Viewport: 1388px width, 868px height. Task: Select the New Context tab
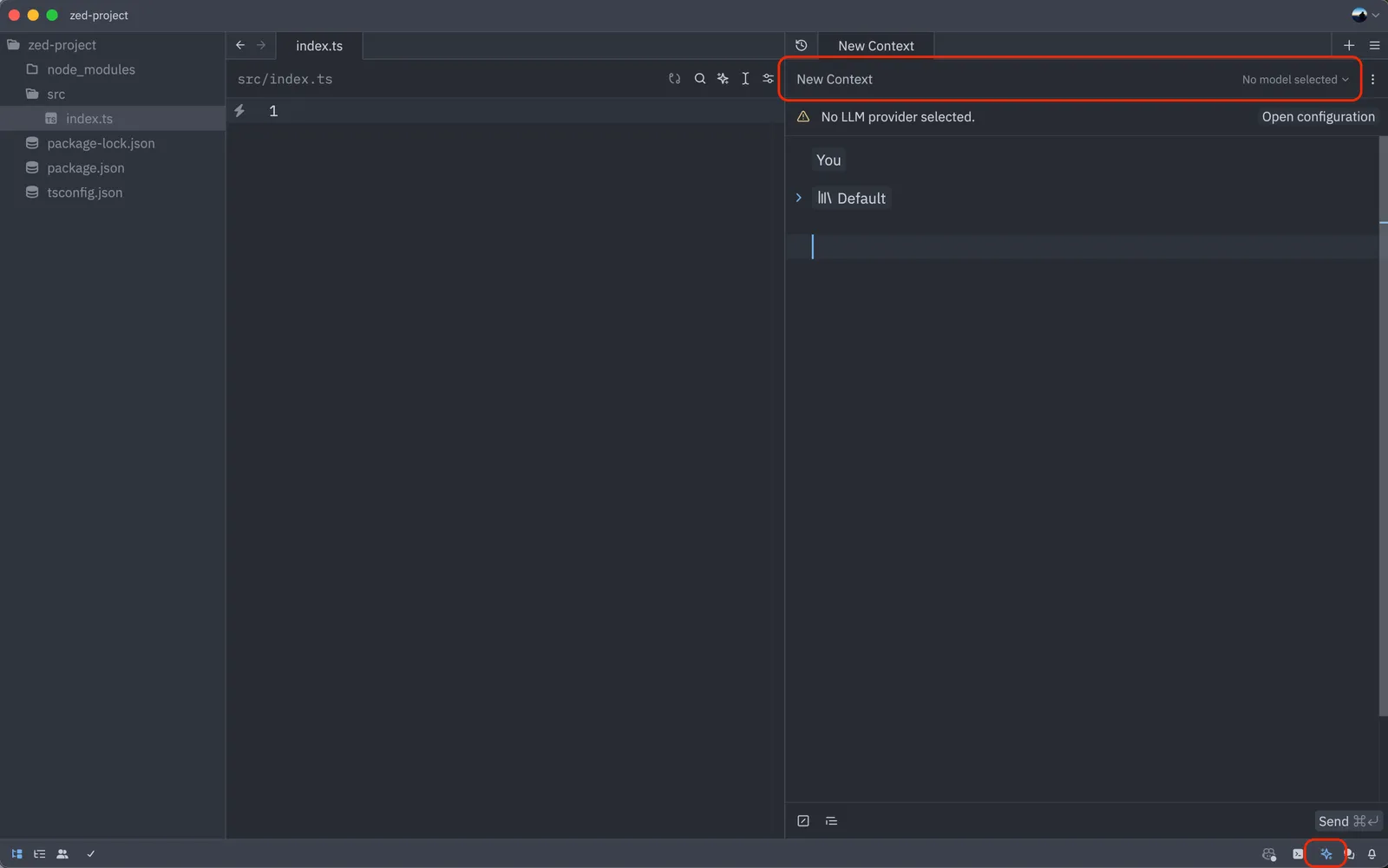[876, 46]
